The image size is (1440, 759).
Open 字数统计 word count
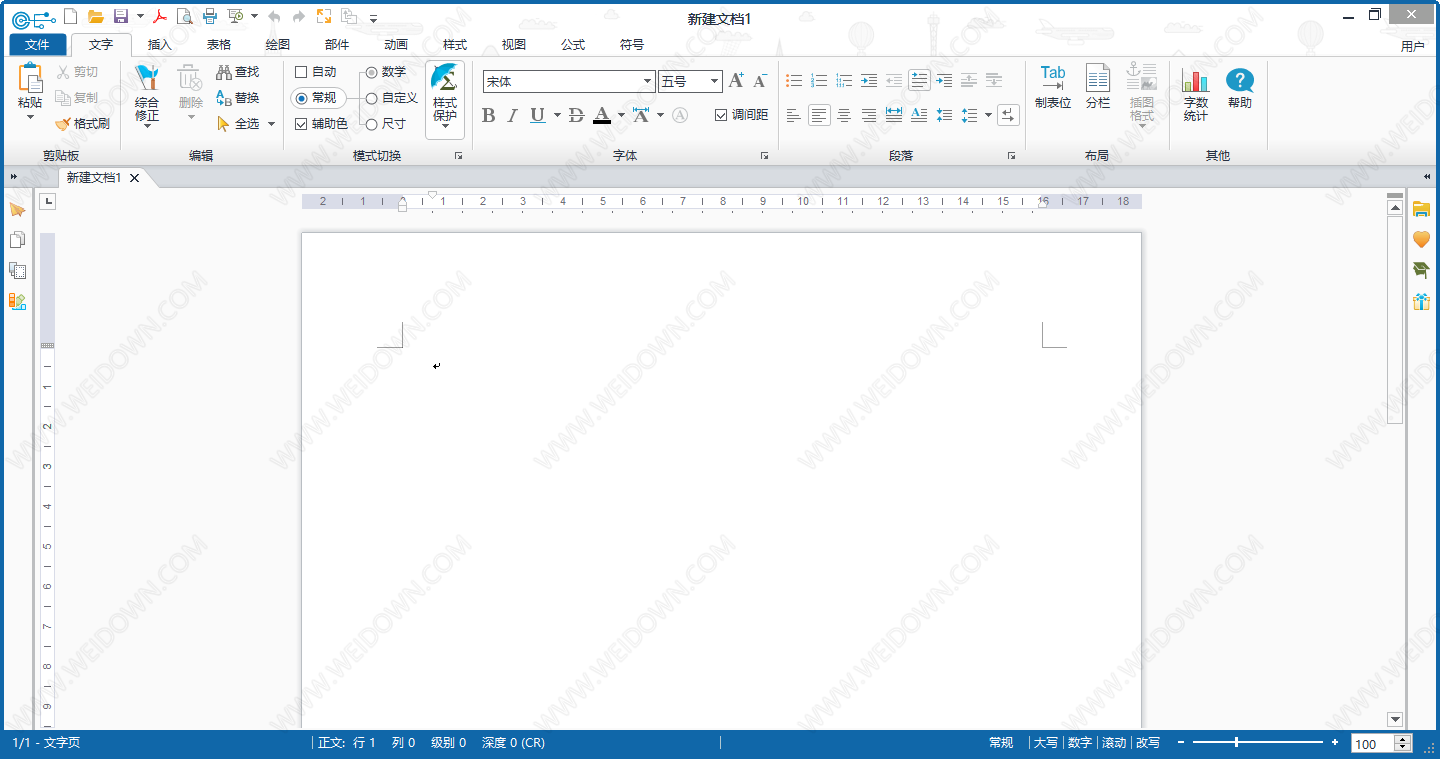coord(1195,94)
